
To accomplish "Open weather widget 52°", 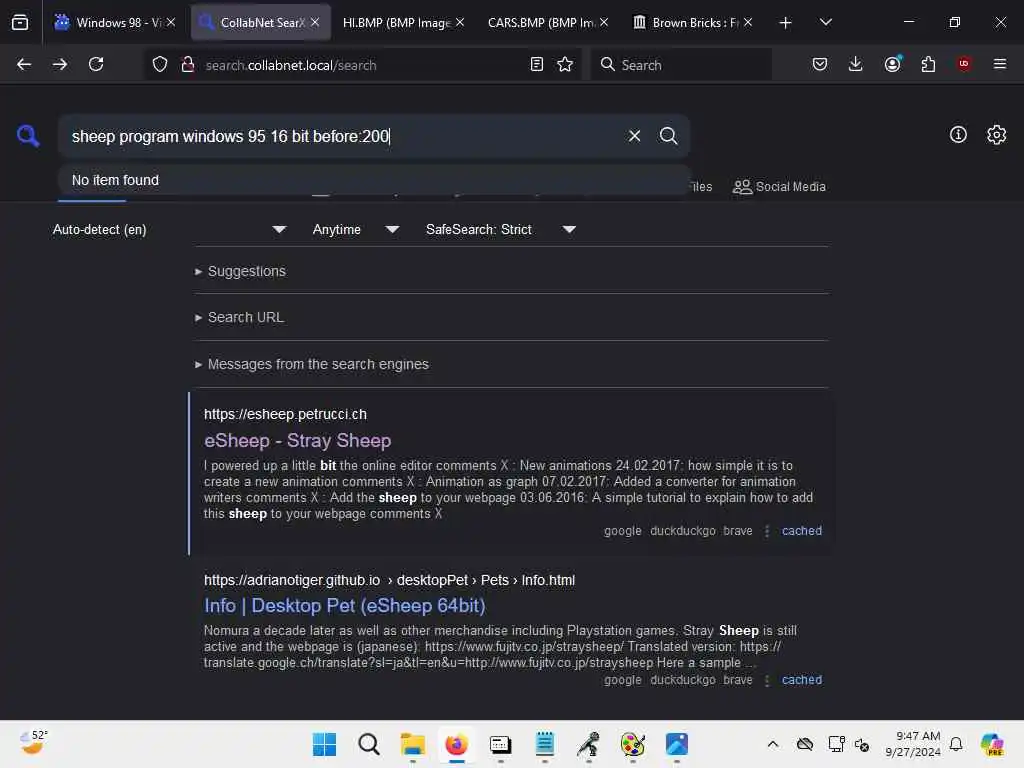I will [x=33, y=743].
